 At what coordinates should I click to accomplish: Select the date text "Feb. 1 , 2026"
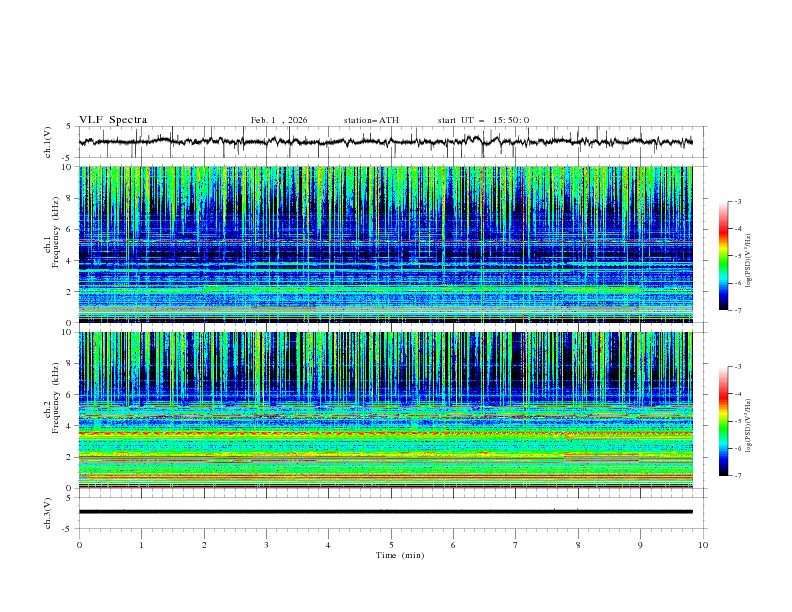pyautogui.click(x=279, y=120)
